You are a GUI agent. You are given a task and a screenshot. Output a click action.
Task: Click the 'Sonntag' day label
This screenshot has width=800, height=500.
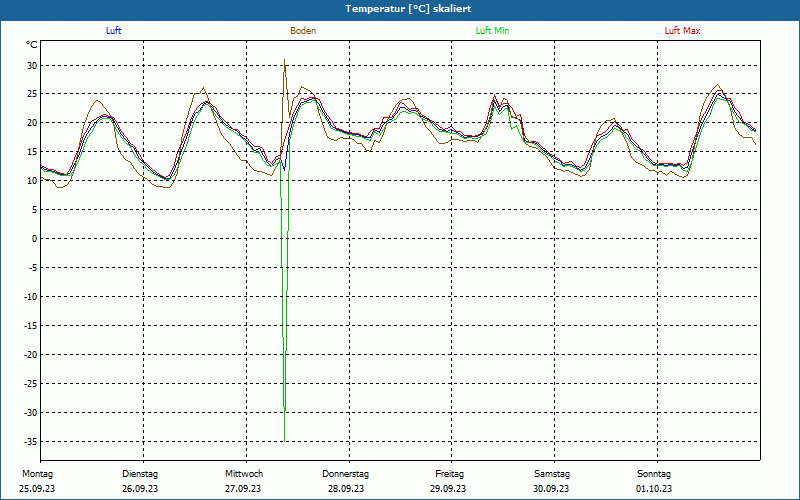tap(654, 474)
